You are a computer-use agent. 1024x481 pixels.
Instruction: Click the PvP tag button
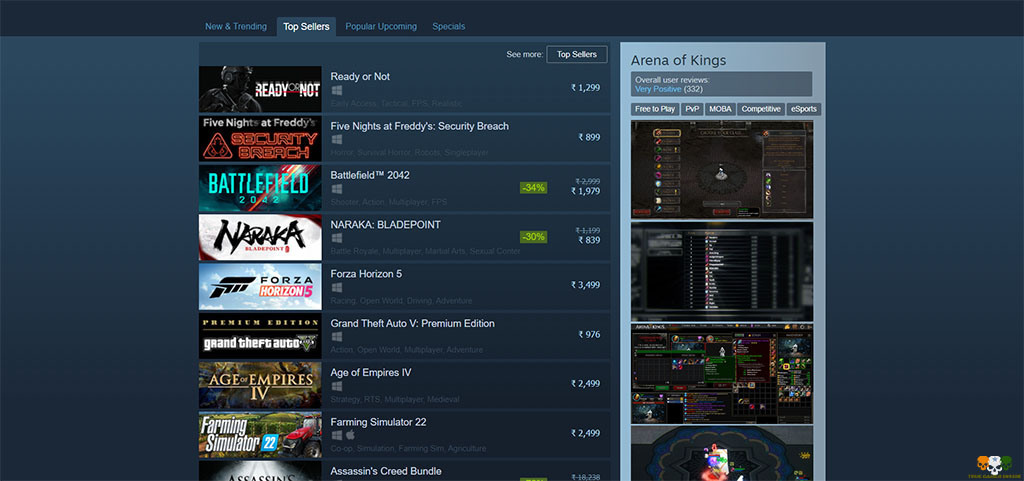point(692,109)
